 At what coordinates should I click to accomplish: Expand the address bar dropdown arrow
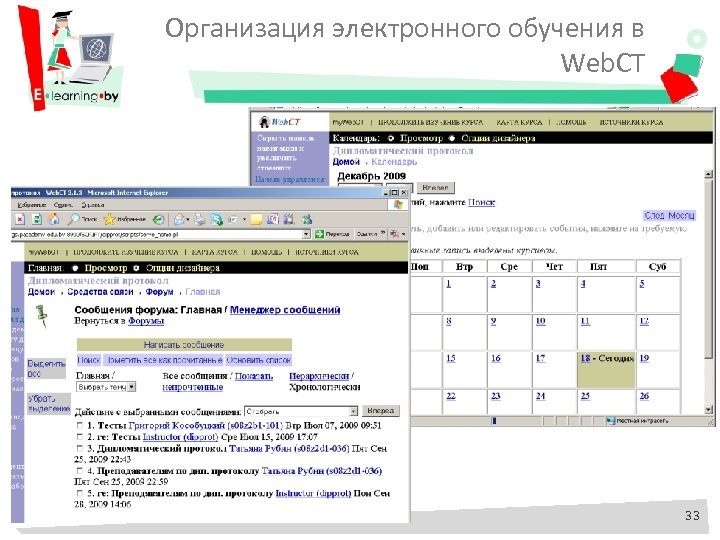pyautogui.click(x=306, y=234)
